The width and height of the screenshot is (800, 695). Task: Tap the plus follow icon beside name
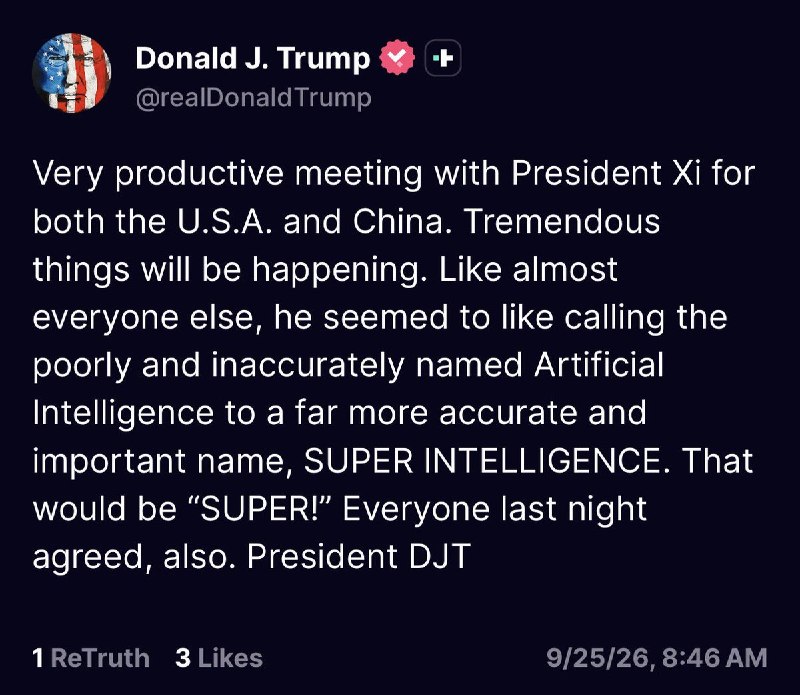click(443, 58)
